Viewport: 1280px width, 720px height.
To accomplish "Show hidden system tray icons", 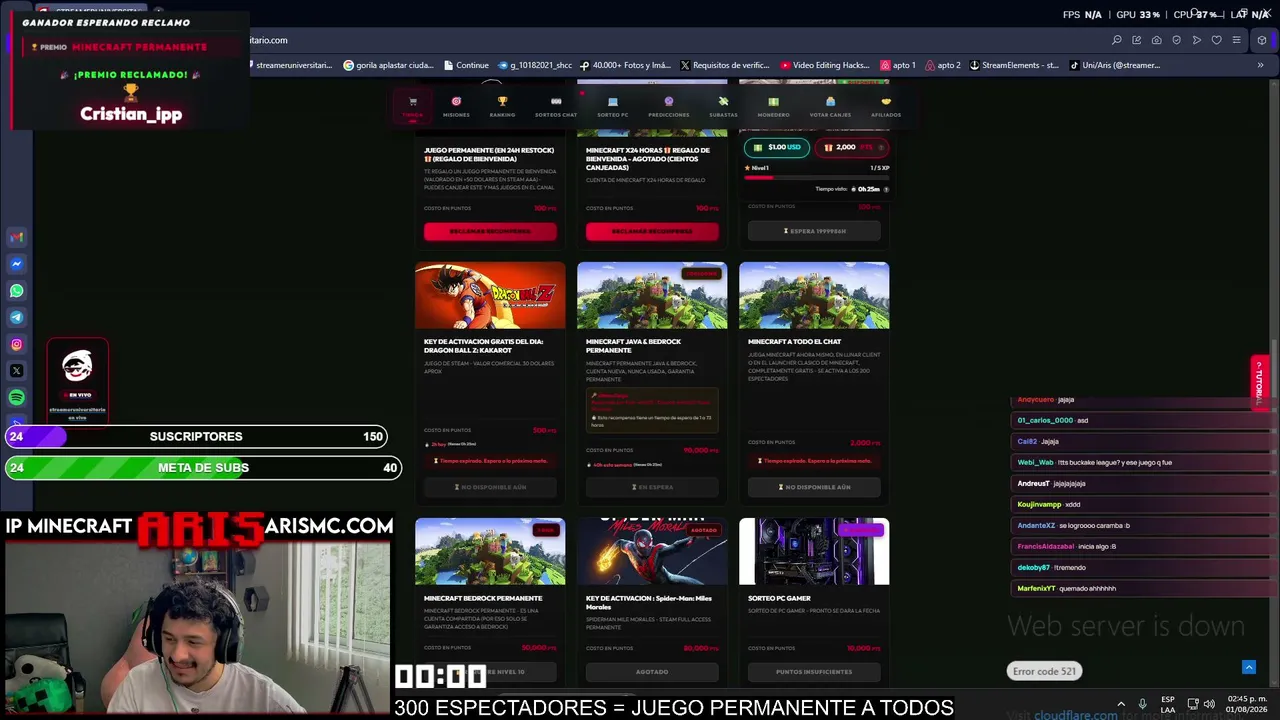I will 1121,704.
